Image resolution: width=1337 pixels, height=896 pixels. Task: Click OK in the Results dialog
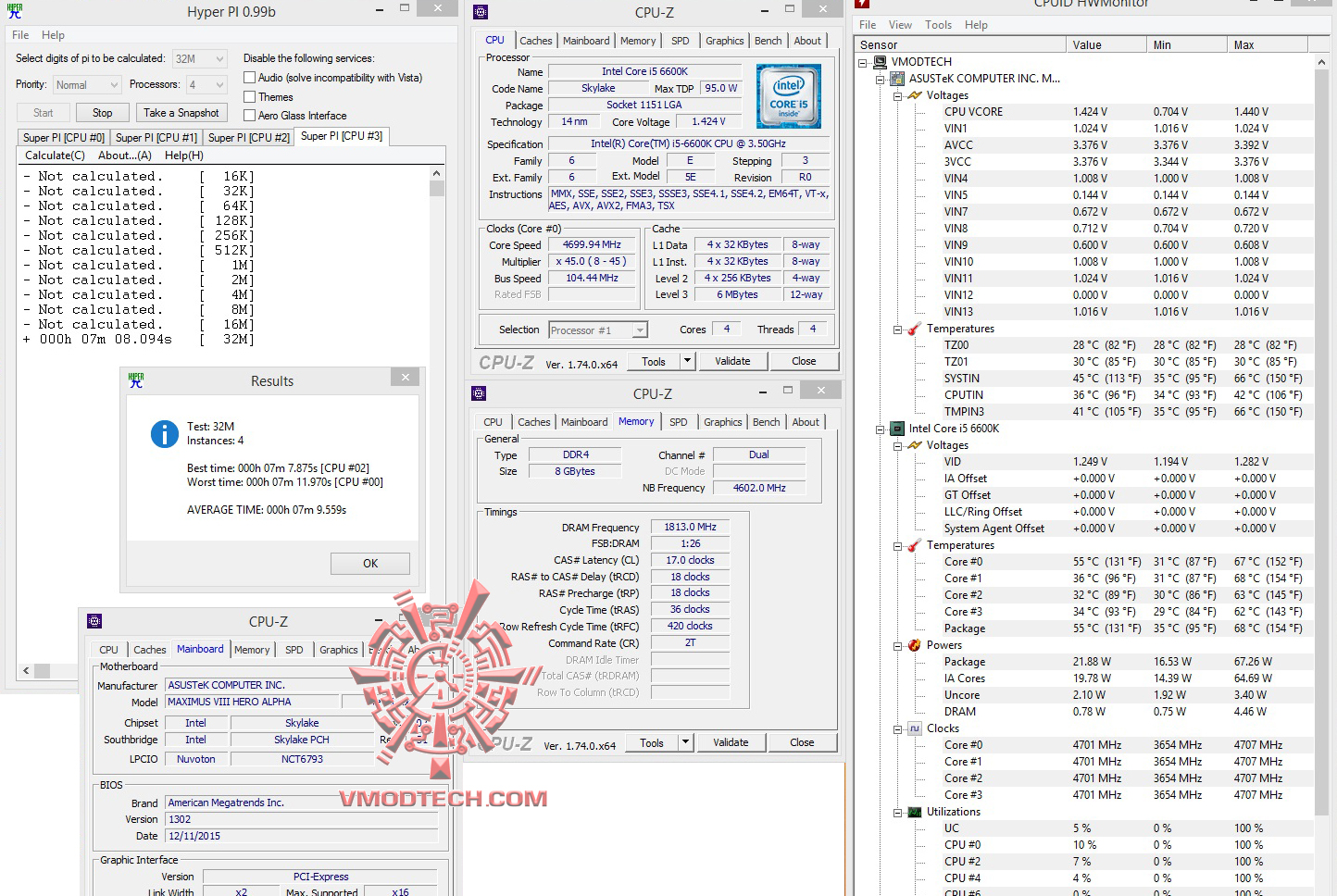(370, 563)
